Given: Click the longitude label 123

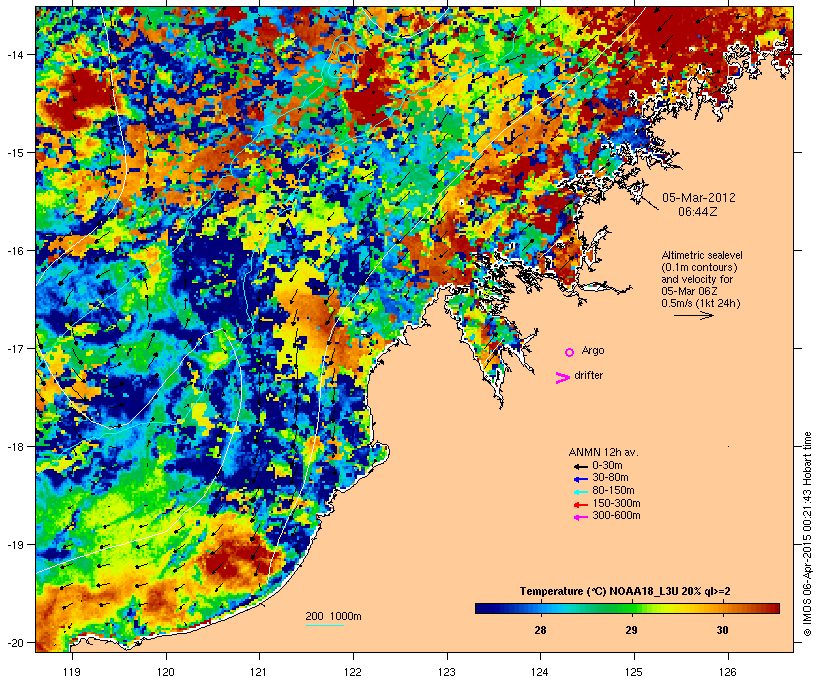Looking at the screenshot, I should point(447,672).
